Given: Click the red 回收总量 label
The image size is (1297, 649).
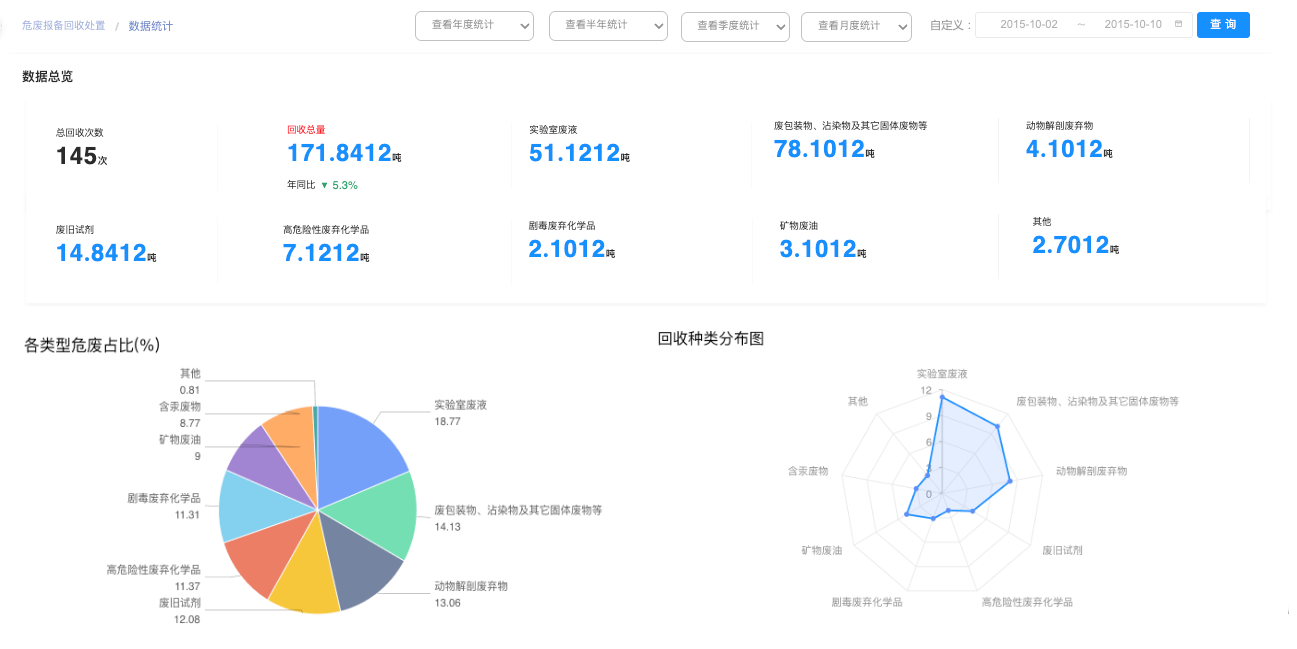Looking at the screenshot, I should tap(306, 129).
